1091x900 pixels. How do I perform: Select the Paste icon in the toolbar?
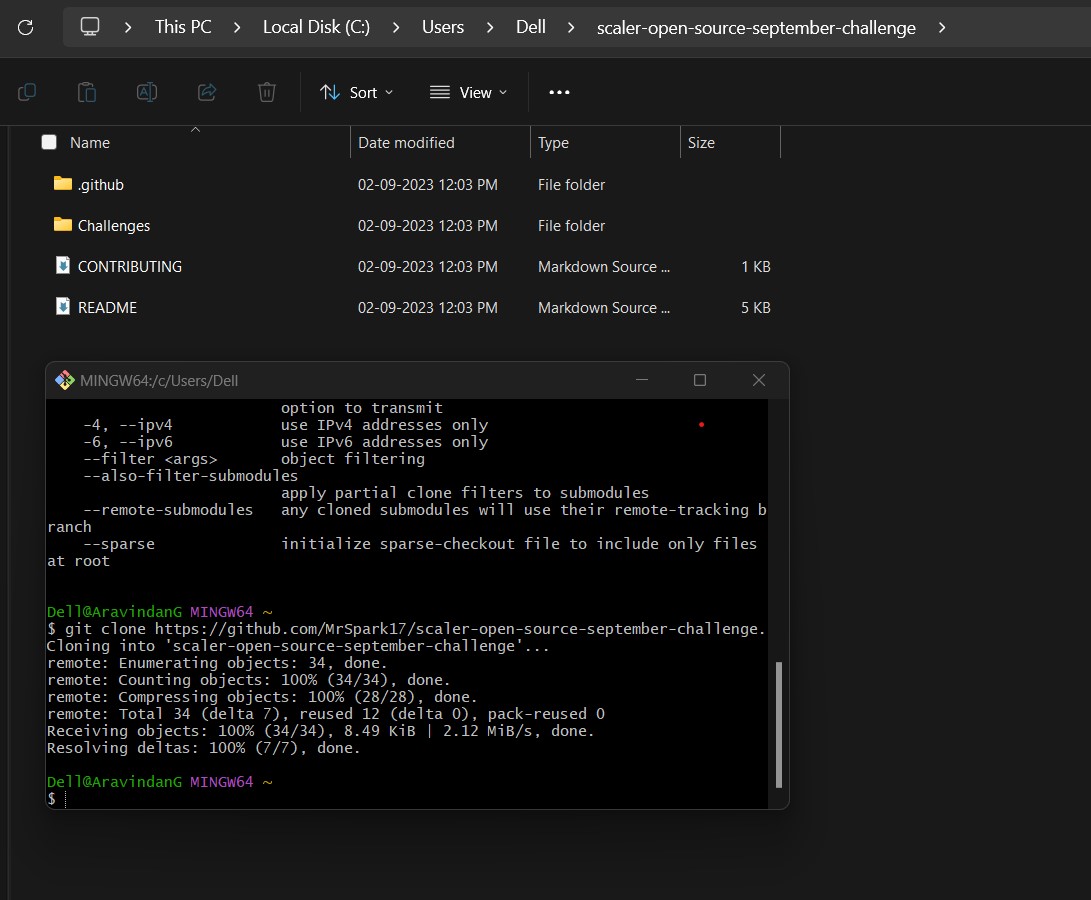(x=87, y=91)
